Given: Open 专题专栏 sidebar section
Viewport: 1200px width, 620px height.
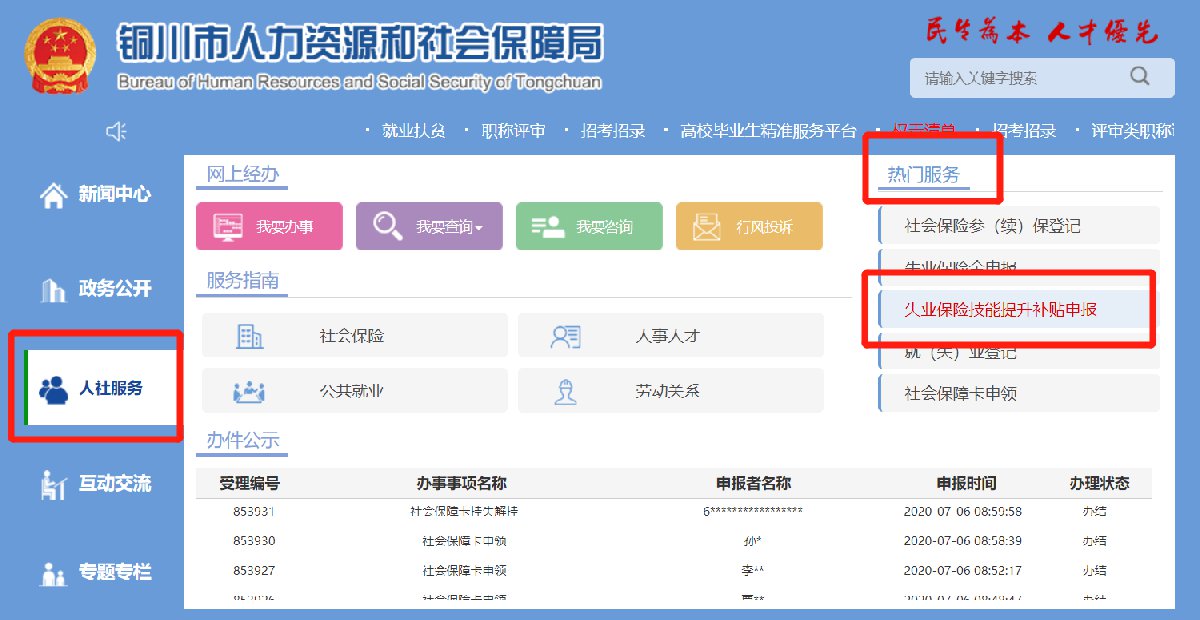Looking at the screenshot, I should (x=95, y=573).
